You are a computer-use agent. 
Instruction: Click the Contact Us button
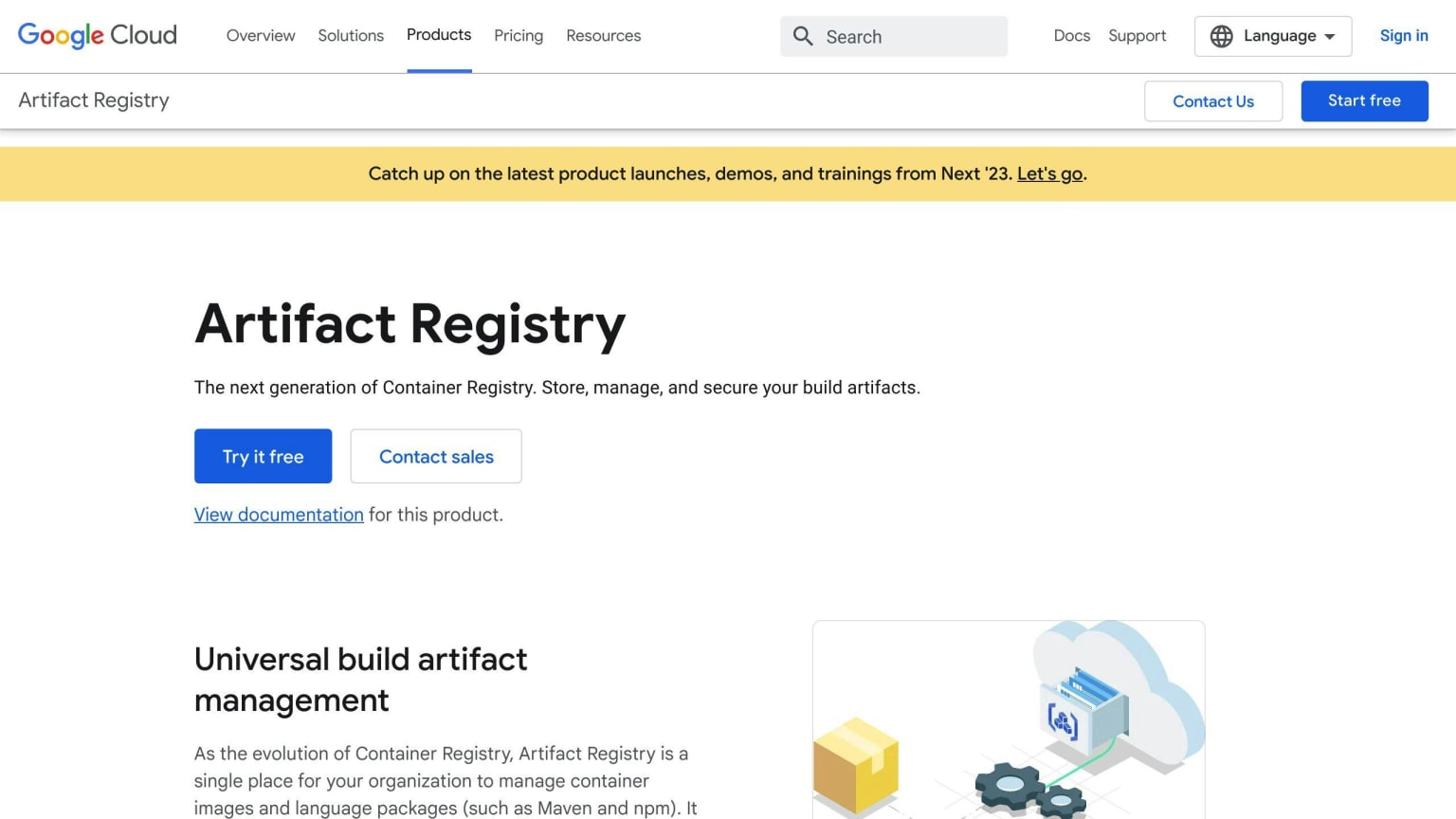pyautogui.click(x=1213, y=101)
